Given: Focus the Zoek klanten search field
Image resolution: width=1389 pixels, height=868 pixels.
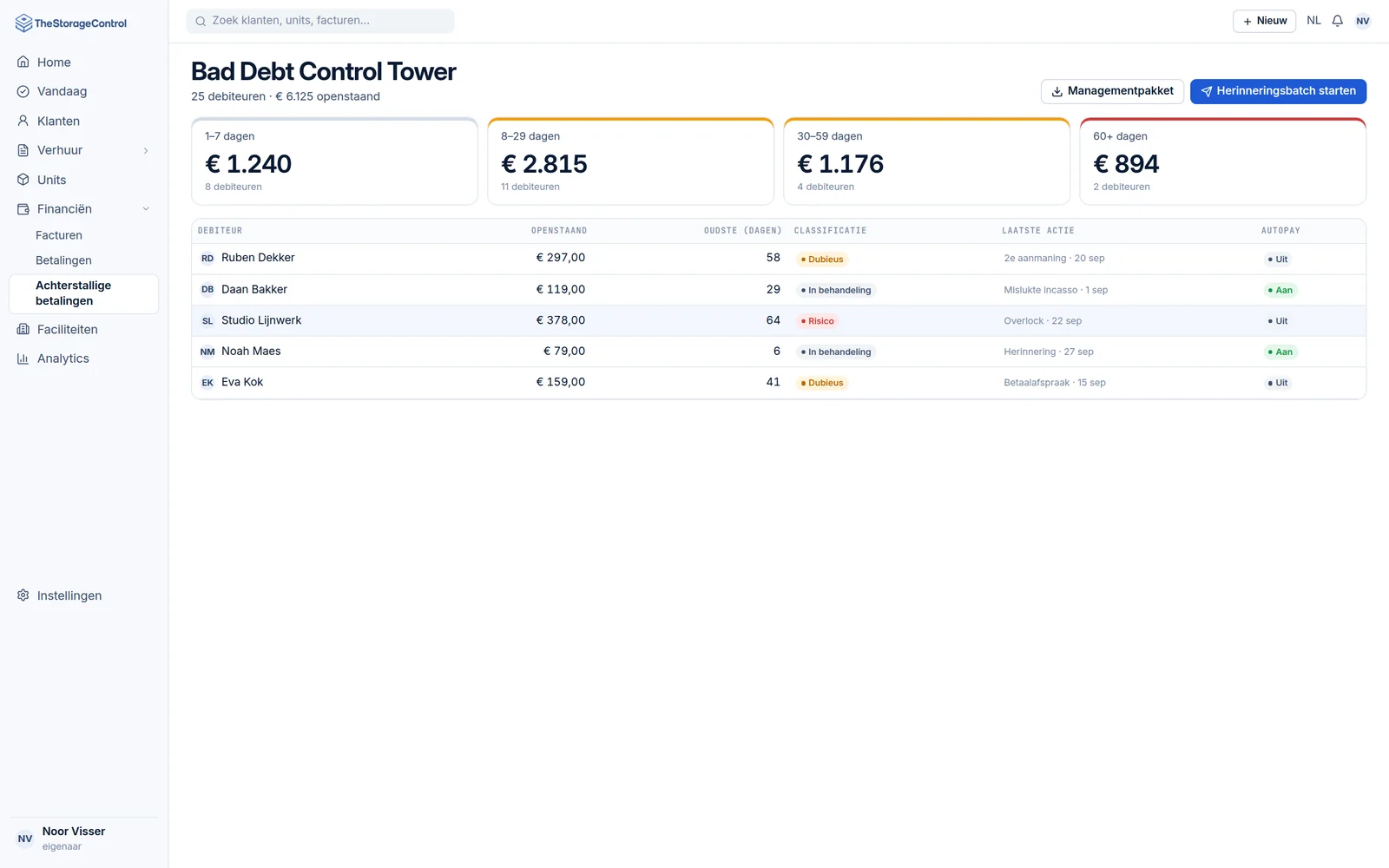Looking at the screenshot, I should point(320,21).
